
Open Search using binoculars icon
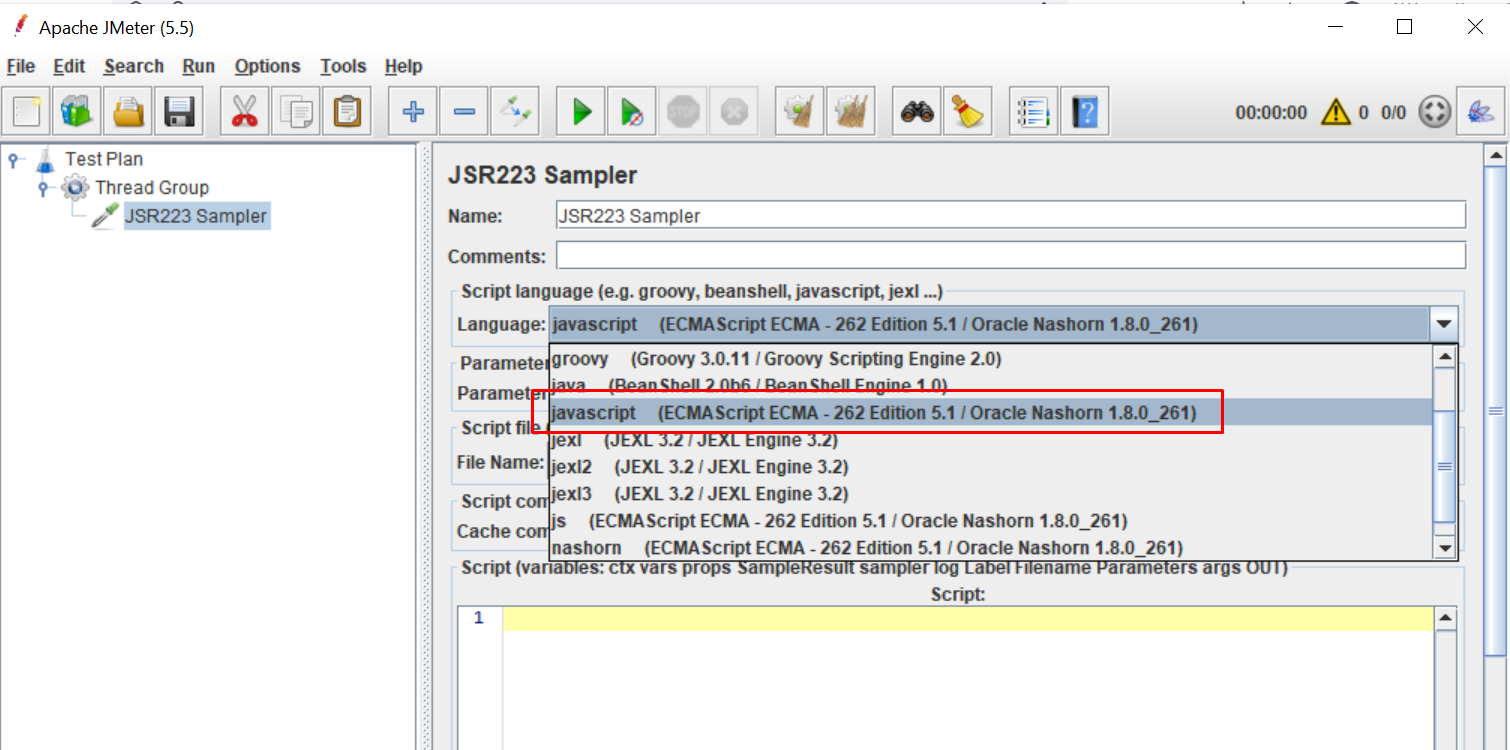click(916, 110)
